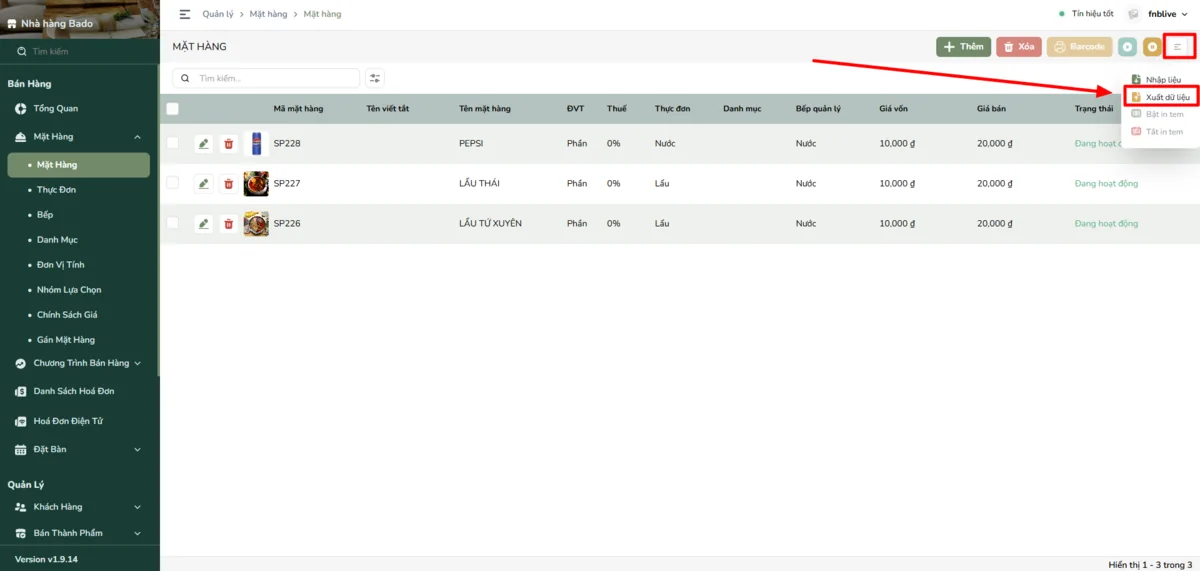
Task: Focus the table Tìm kiếm search field
Action: (266, 78)
